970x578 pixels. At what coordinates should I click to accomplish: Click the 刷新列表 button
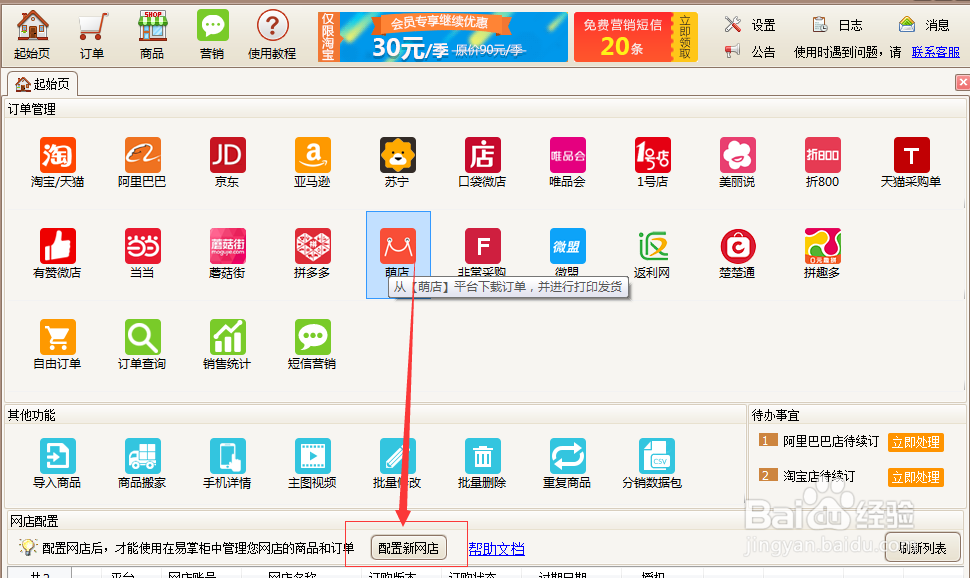click(922, 548)
